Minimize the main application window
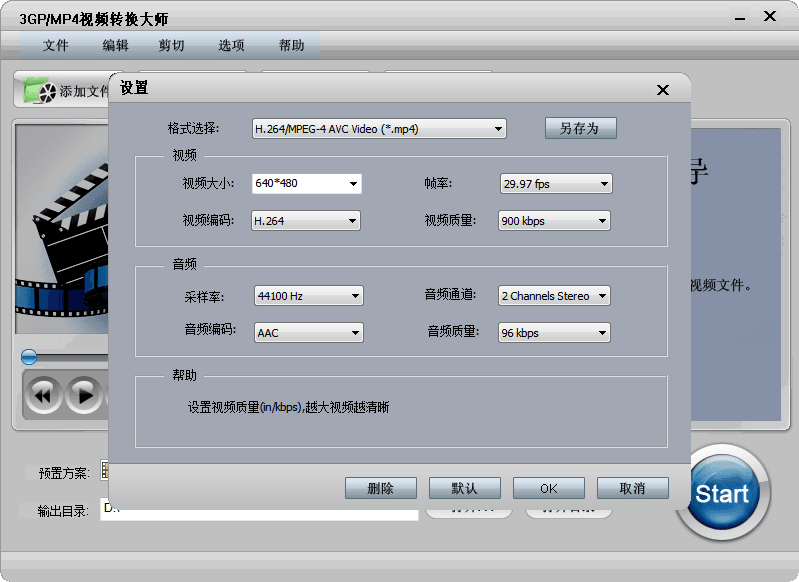This screenshot has width=799, height=582. coord(740,18)
